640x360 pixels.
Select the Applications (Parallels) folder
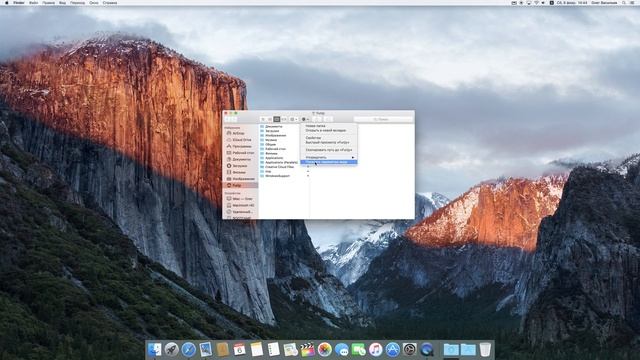(282, 162)
